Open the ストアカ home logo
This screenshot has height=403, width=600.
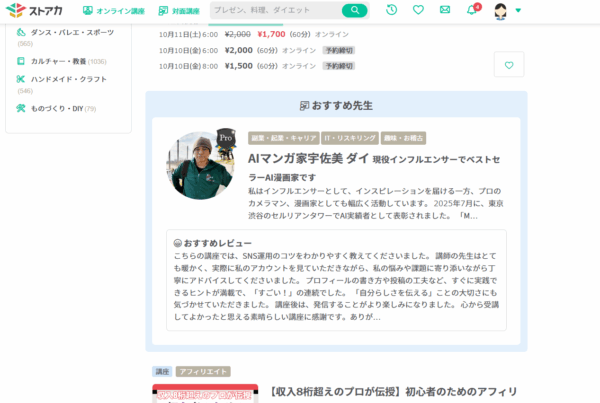[x=34, y=10]
